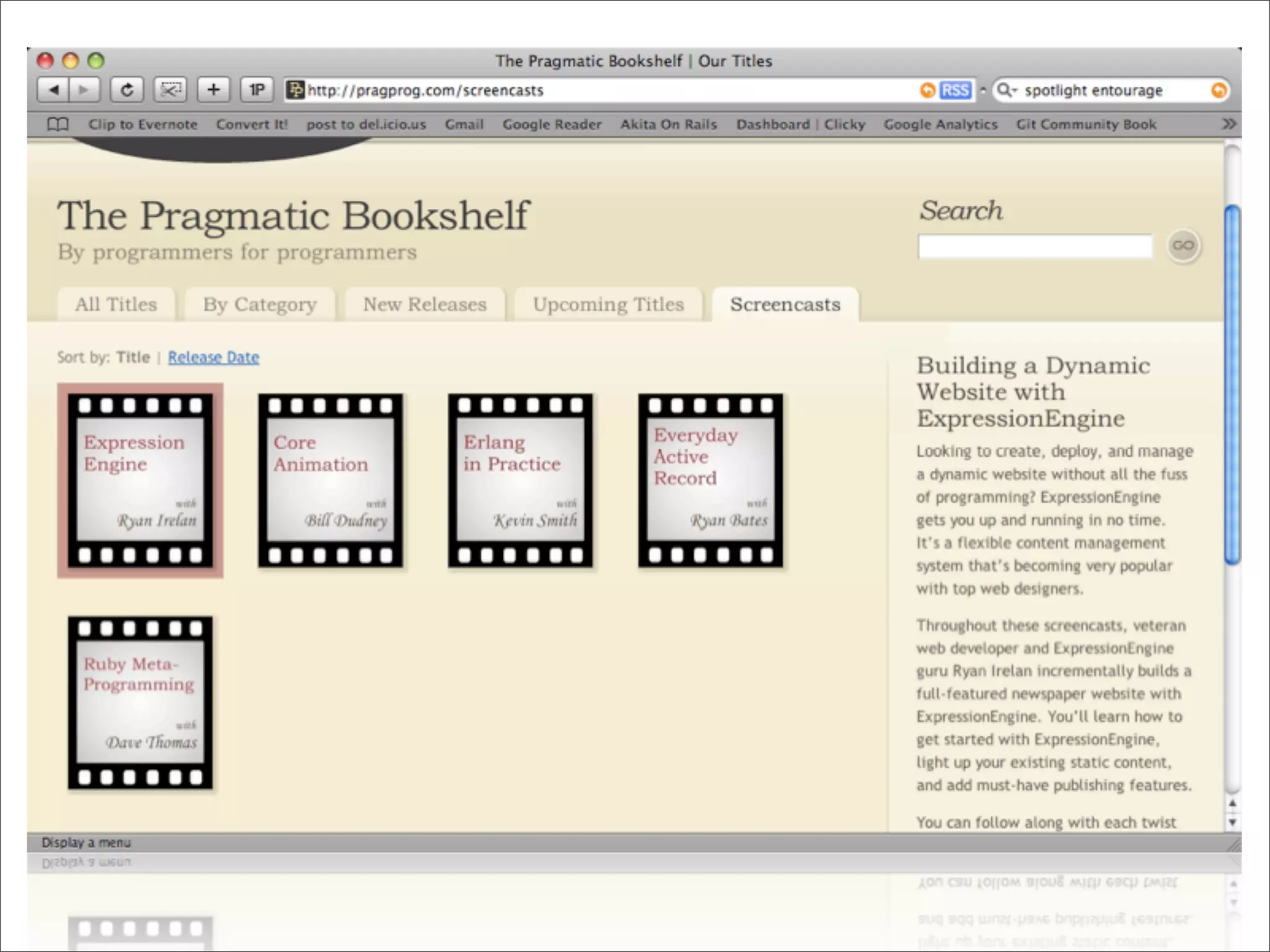Open the Google Reader bookmark
1270x952 pixels.
click(551, 124)
